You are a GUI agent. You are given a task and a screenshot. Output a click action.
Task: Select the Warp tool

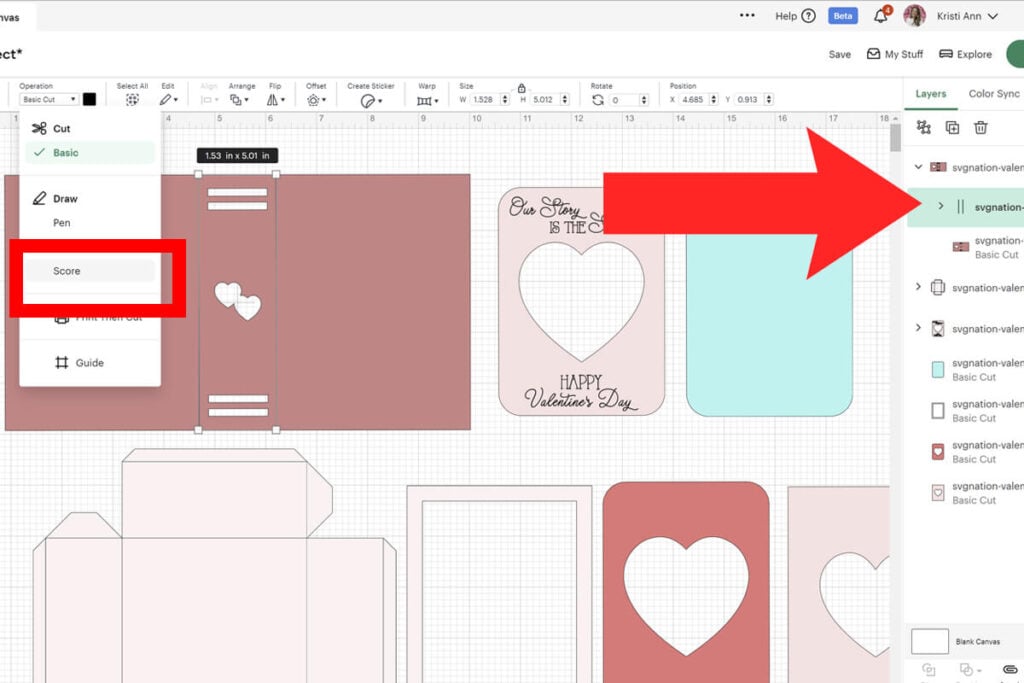(x=425, y=99)
